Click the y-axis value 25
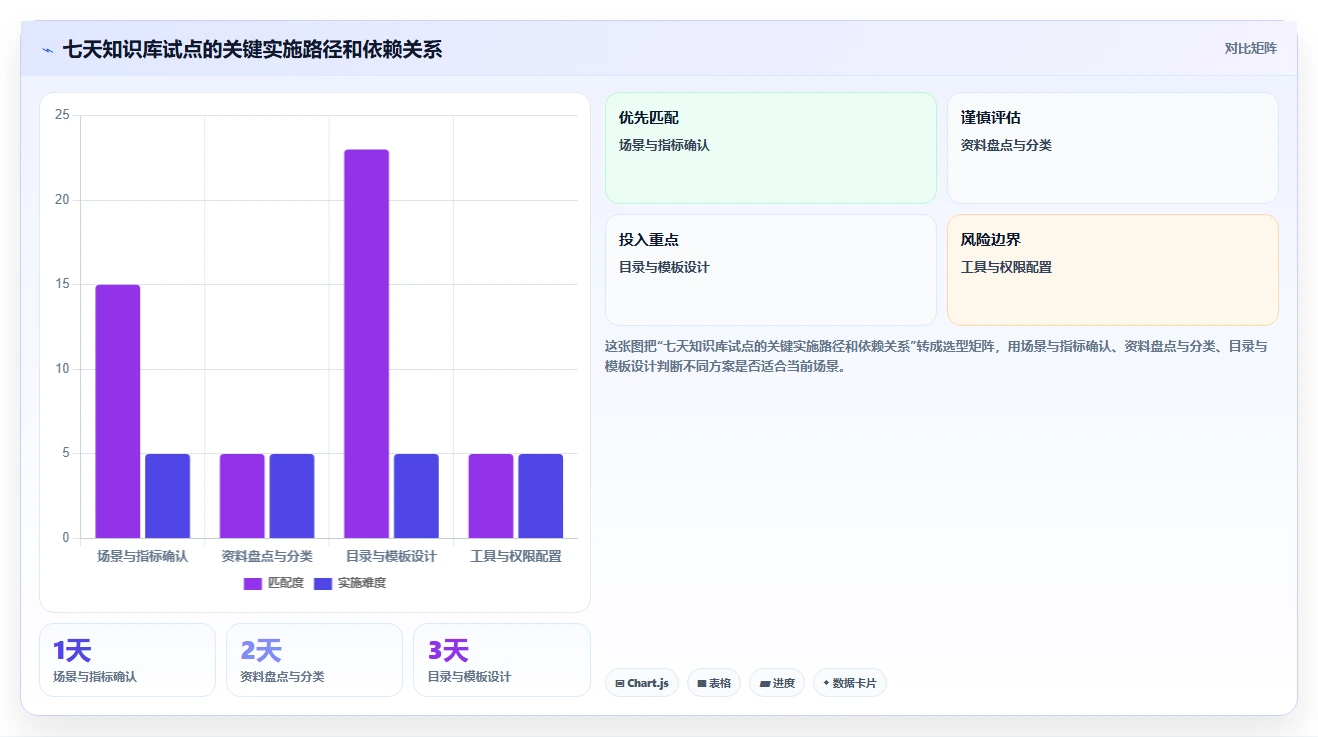 (x=62, y=115)
